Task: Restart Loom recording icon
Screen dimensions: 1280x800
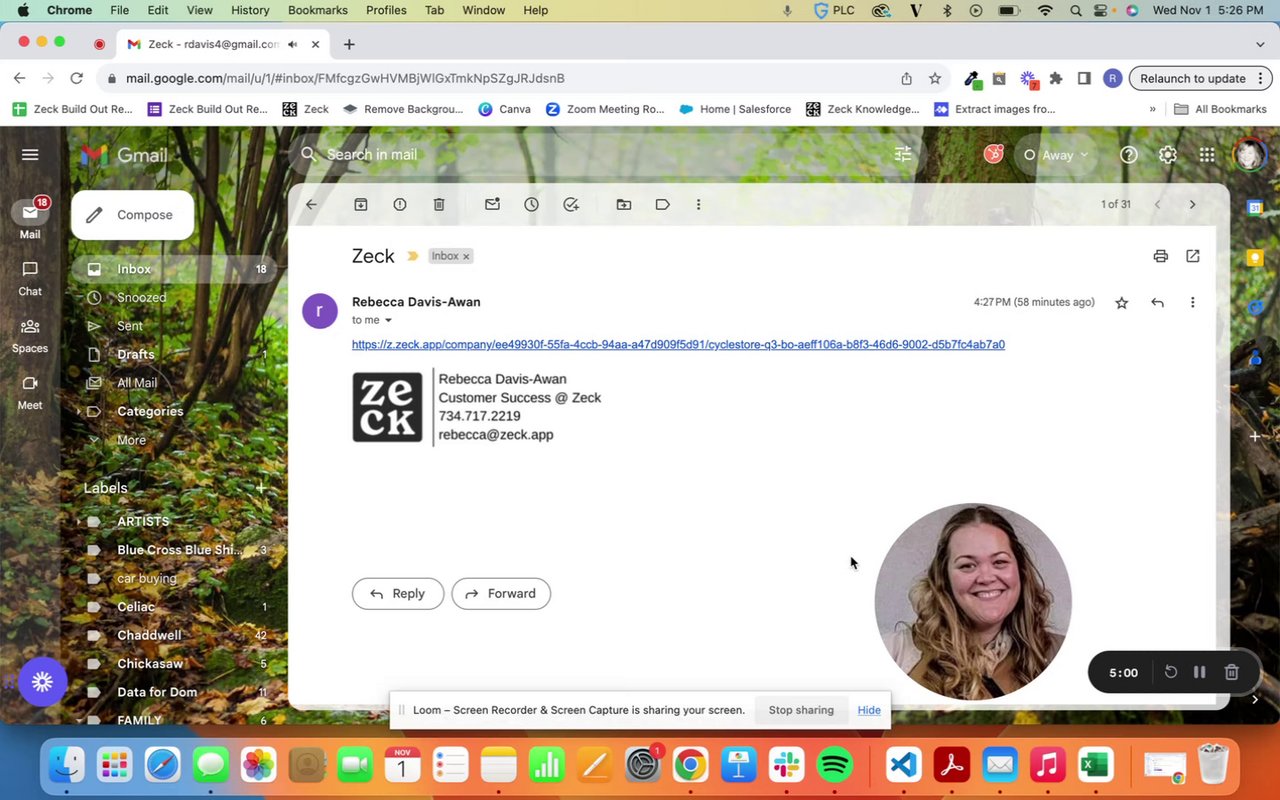Action: (1171, 672)
